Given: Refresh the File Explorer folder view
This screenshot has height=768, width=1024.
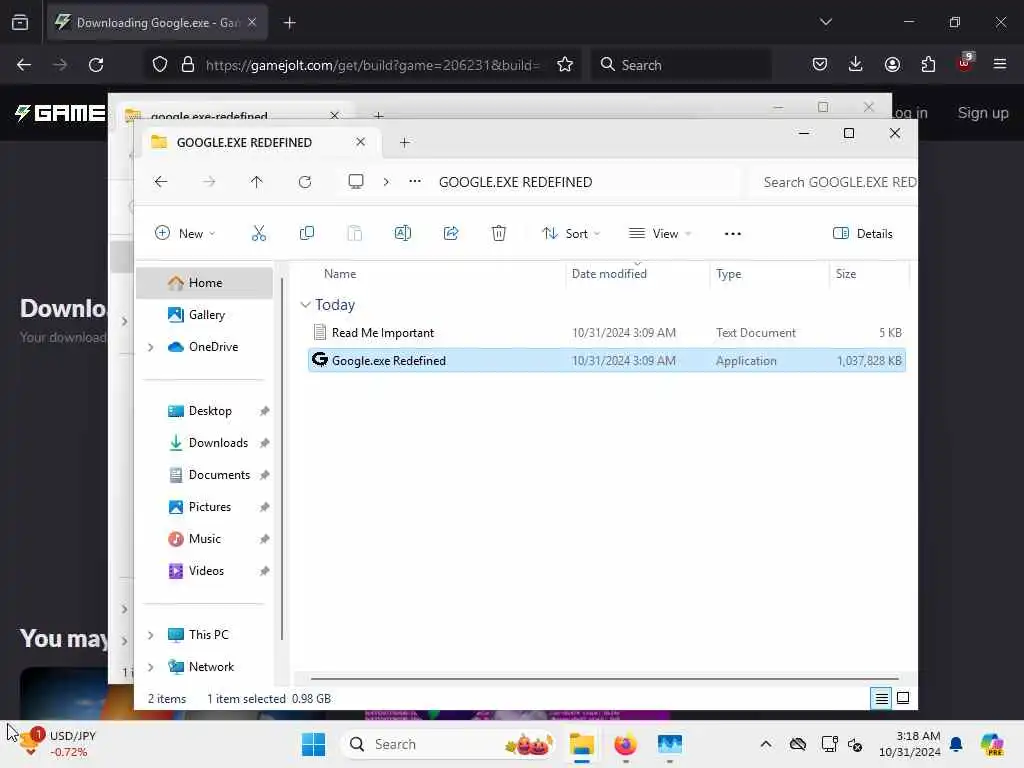Looking at the screenshot, I should point(305,182).
